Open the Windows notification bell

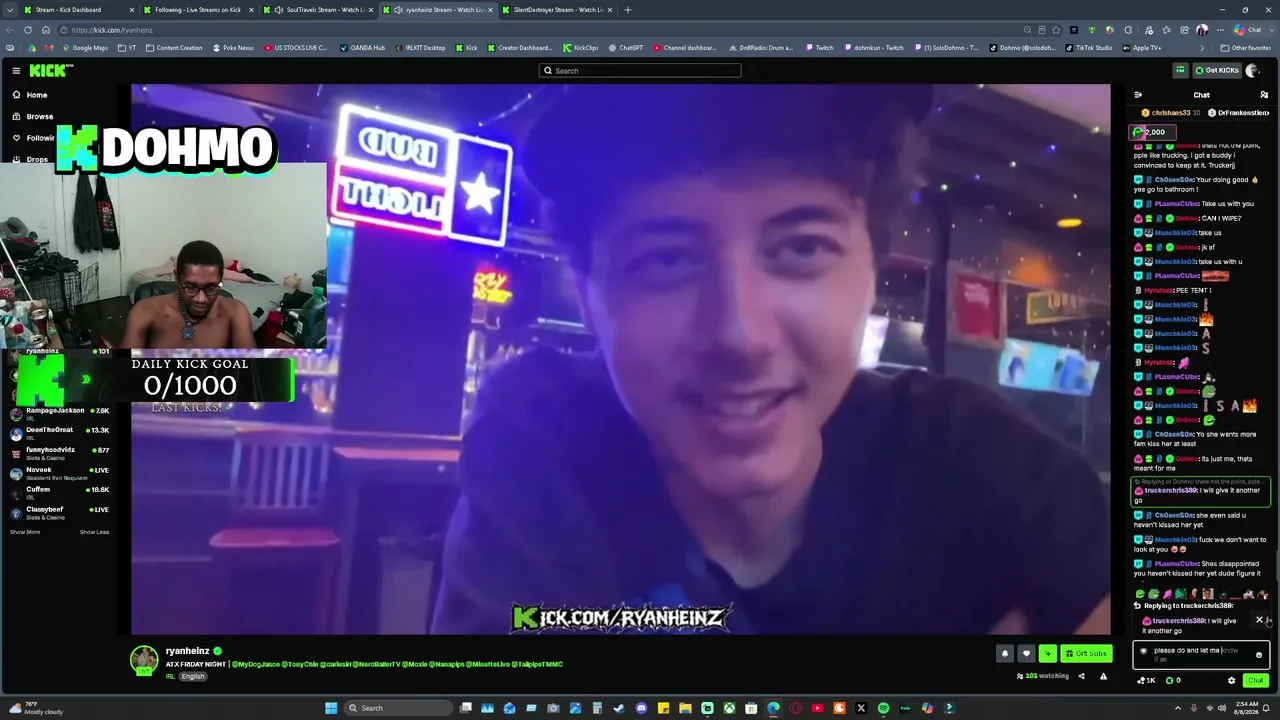(1265, 708)
